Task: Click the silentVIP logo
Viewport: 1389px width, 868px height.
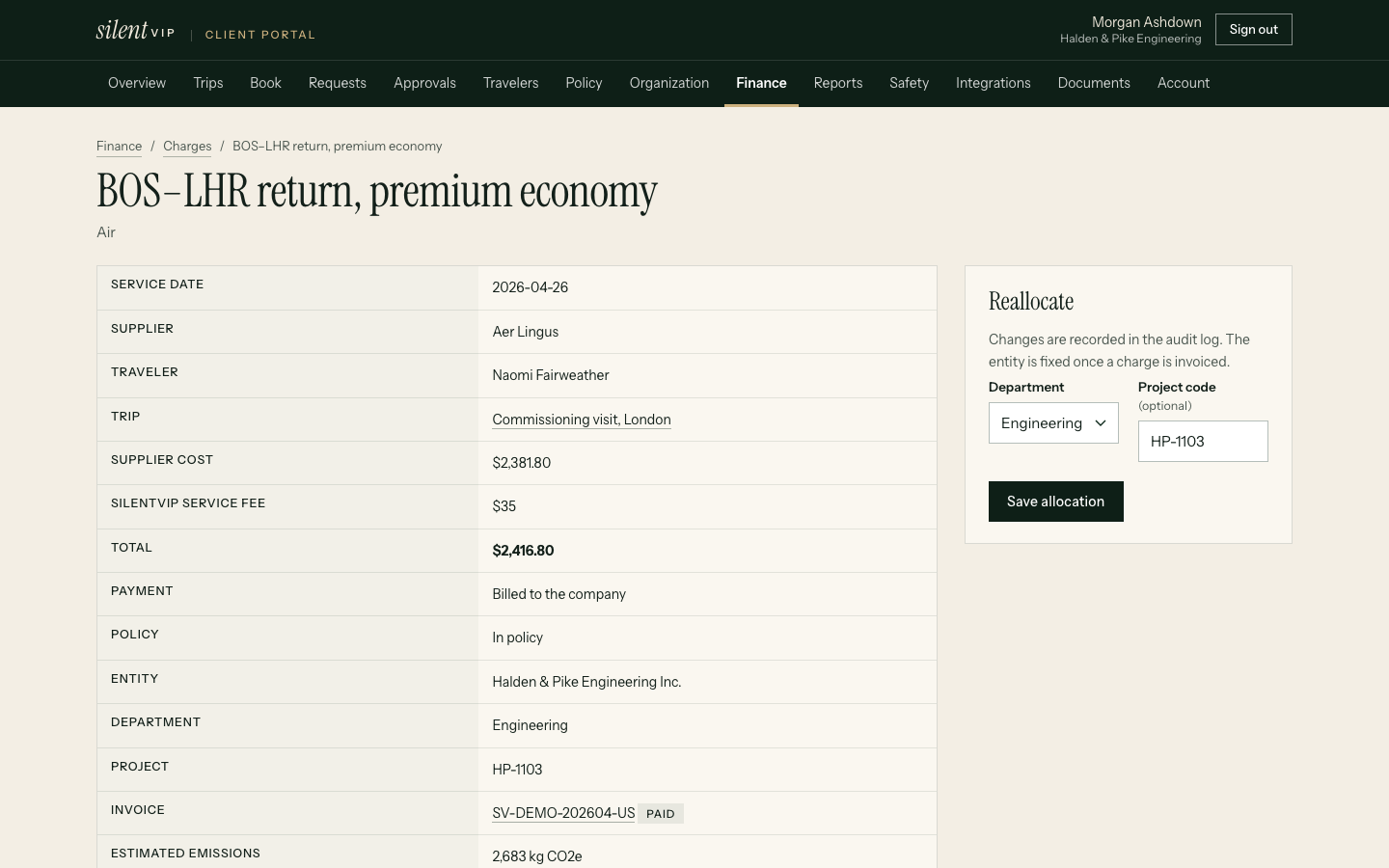Action: point(136,31)
